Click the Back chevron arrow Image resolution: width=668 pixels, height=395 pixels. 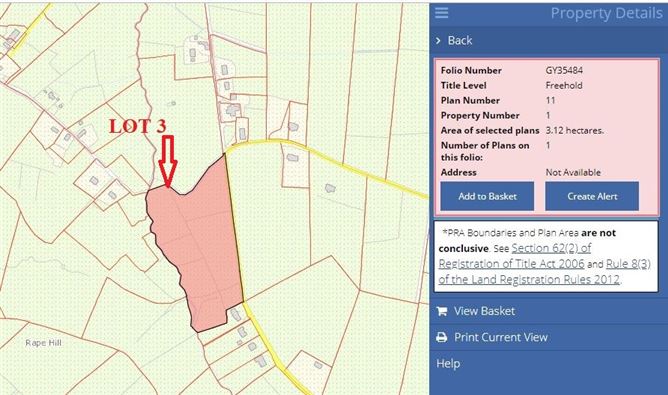click(x=438, y=40)
